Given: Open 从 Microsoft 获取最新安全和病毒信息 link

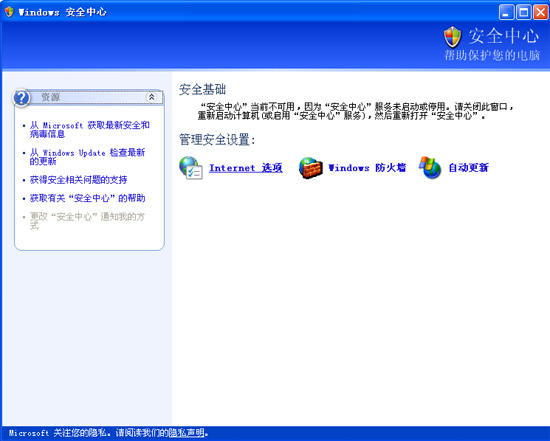Looking at the screenshot, I should [90, 129].
